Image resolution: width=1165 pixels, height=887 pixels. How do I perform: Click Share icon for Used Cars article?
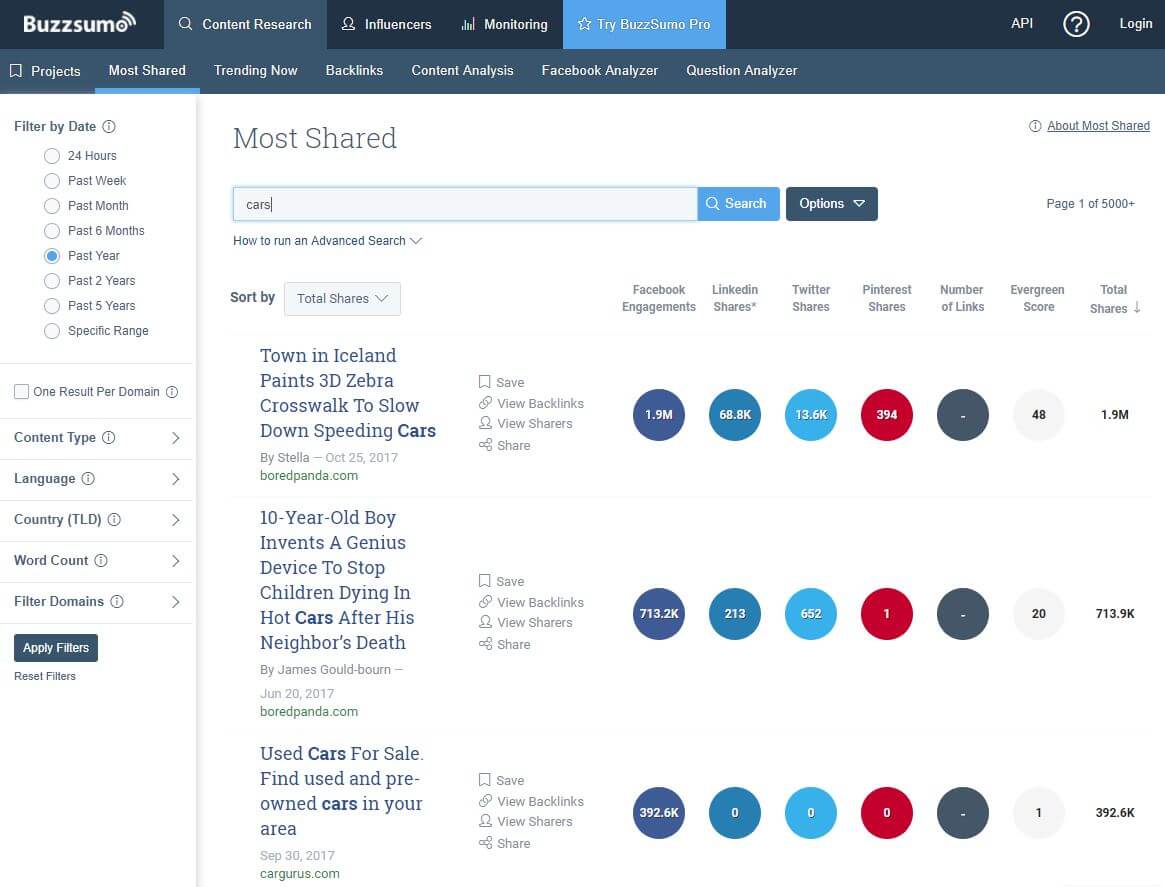point(485,843)
